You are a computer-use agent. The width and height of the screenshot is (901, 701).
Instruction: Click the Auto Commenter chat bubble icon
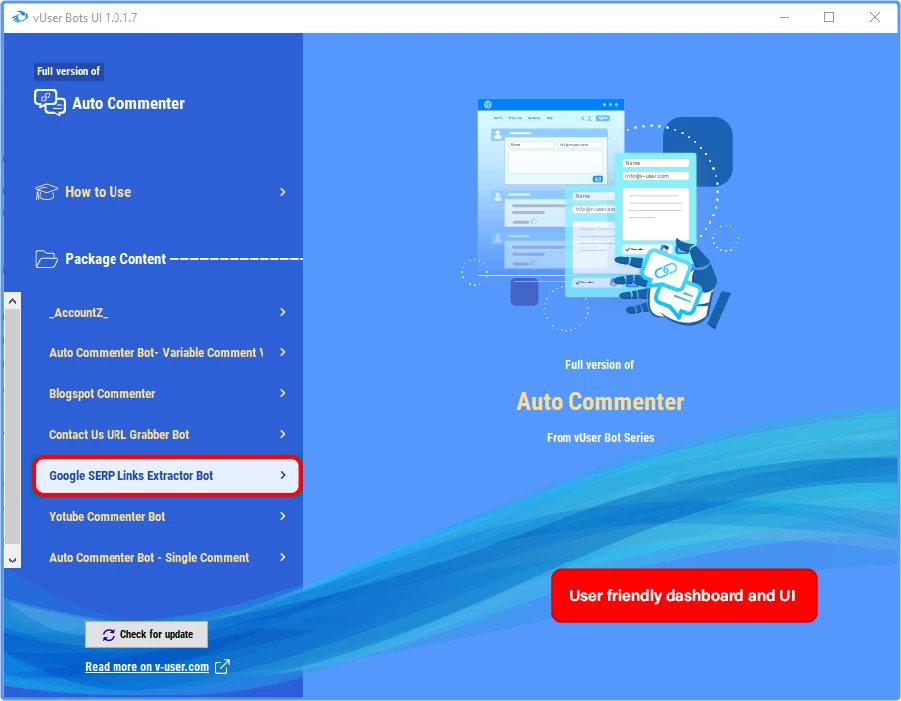tap(50, 103)
